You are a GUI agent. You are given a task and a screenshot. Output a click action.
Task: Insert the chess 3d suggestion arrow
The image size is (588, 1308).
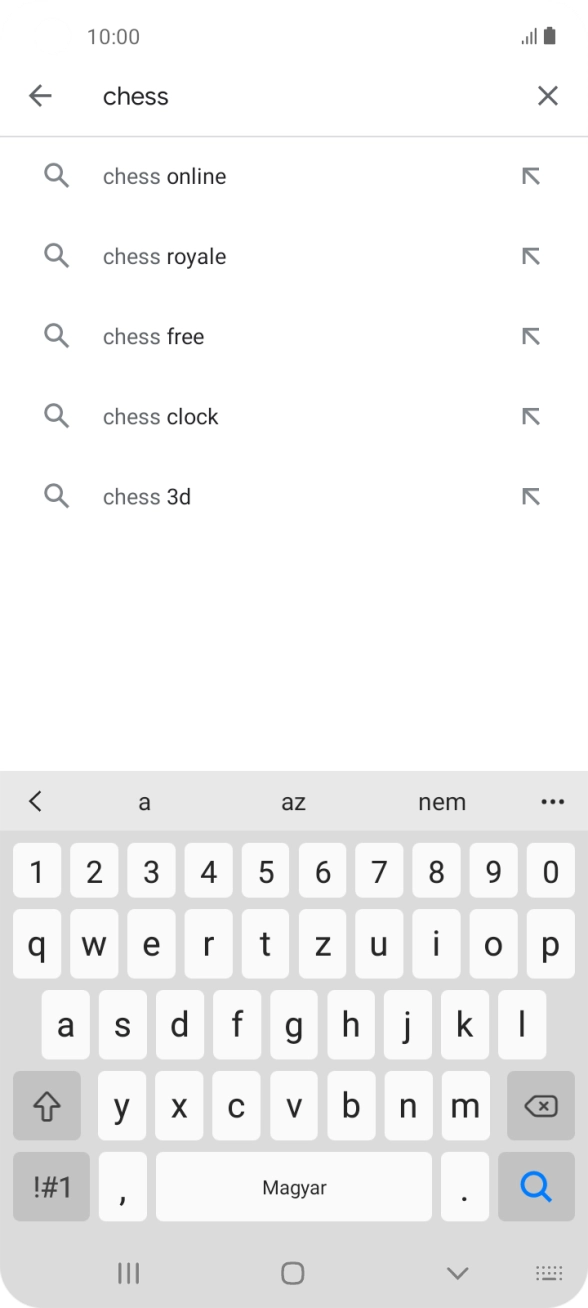[x=530, y=496]
